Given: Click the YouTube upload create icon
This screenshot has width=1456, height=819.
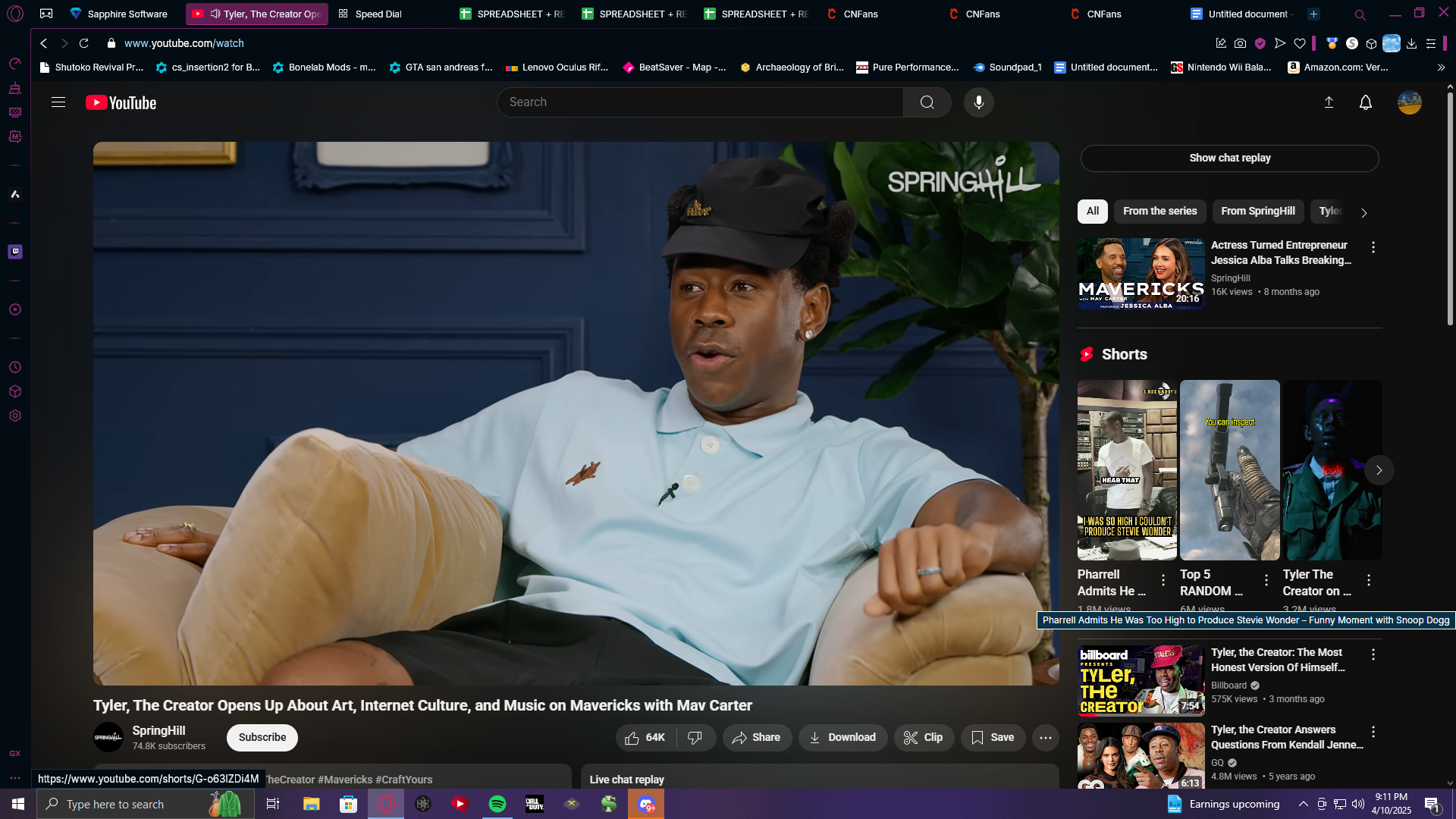Looking at the screenshot, I should coord(1329,102).
